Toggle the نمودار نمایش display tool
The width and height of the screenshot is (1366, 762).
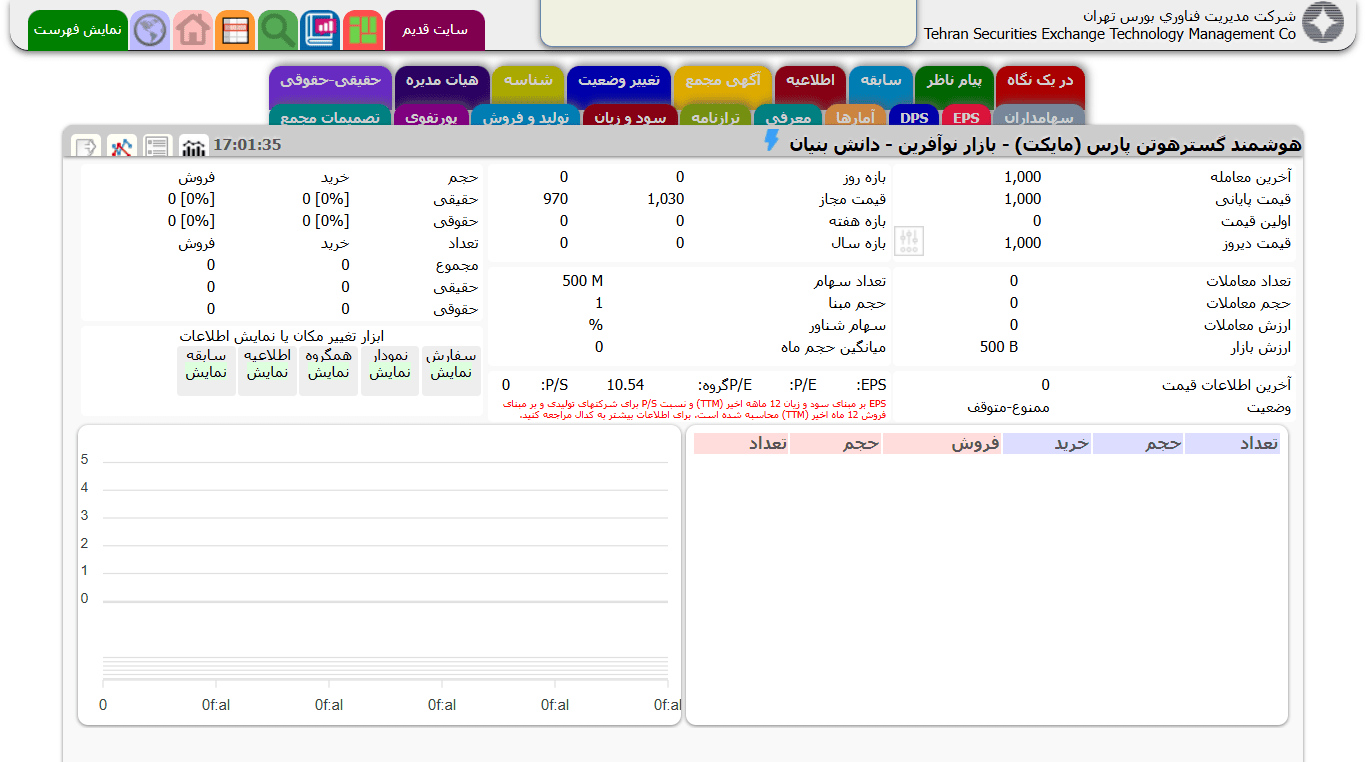coord(390,370)
